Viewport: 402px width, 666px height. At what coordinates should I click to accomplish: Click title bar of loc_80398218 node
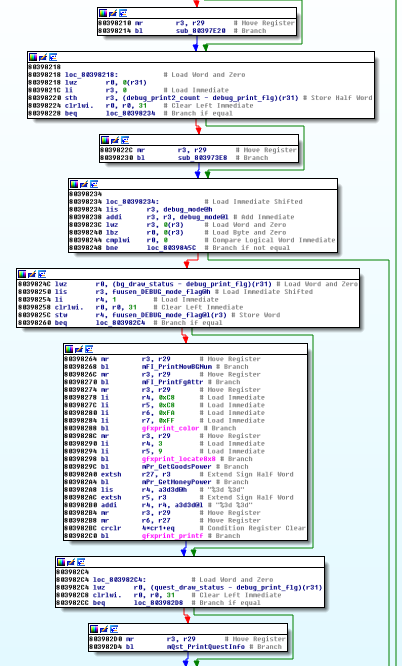coord(201,57)
